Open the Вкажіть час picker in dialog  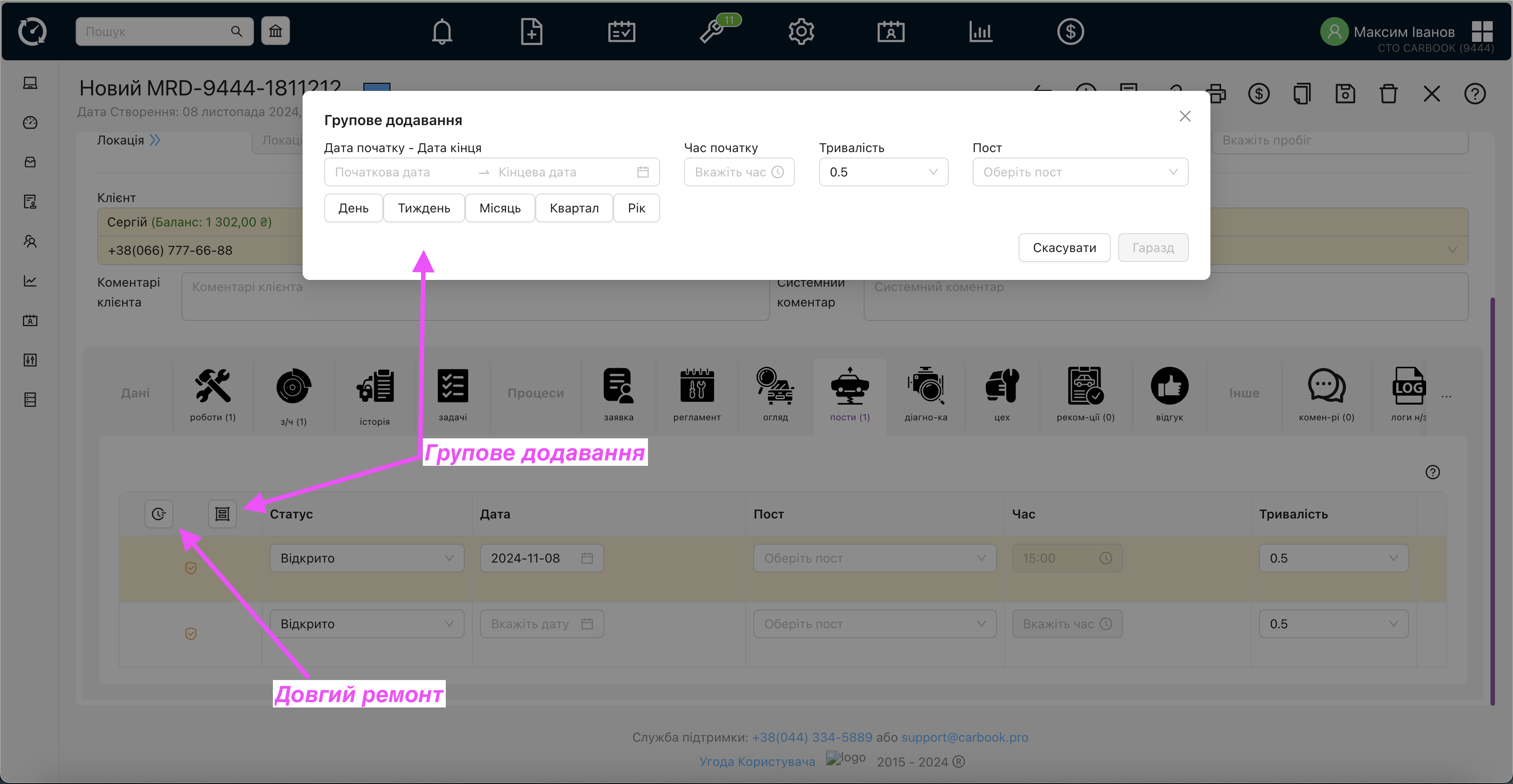click(x=738, y=172)
